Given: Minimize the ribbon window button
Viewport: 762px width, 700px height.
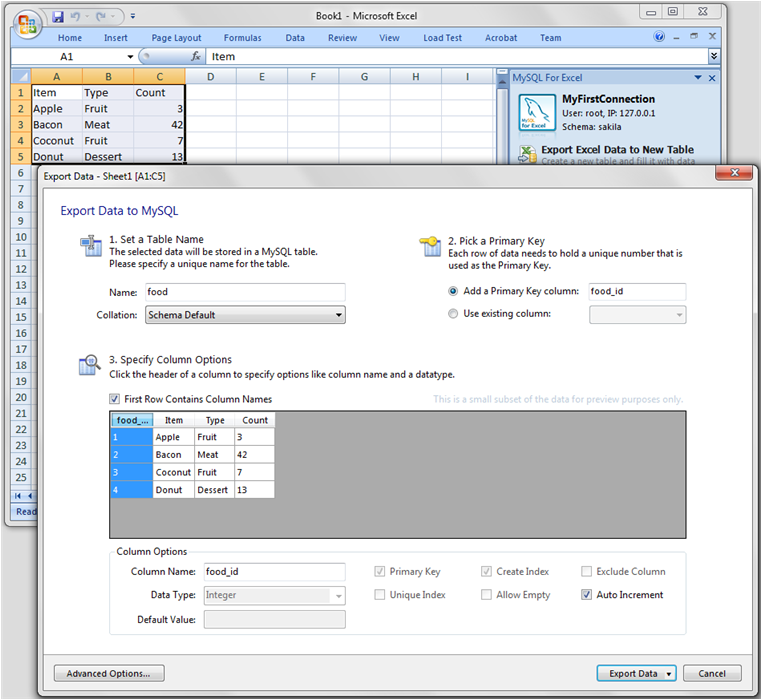Looking at the screenshot, I should [x=676, y=37].
